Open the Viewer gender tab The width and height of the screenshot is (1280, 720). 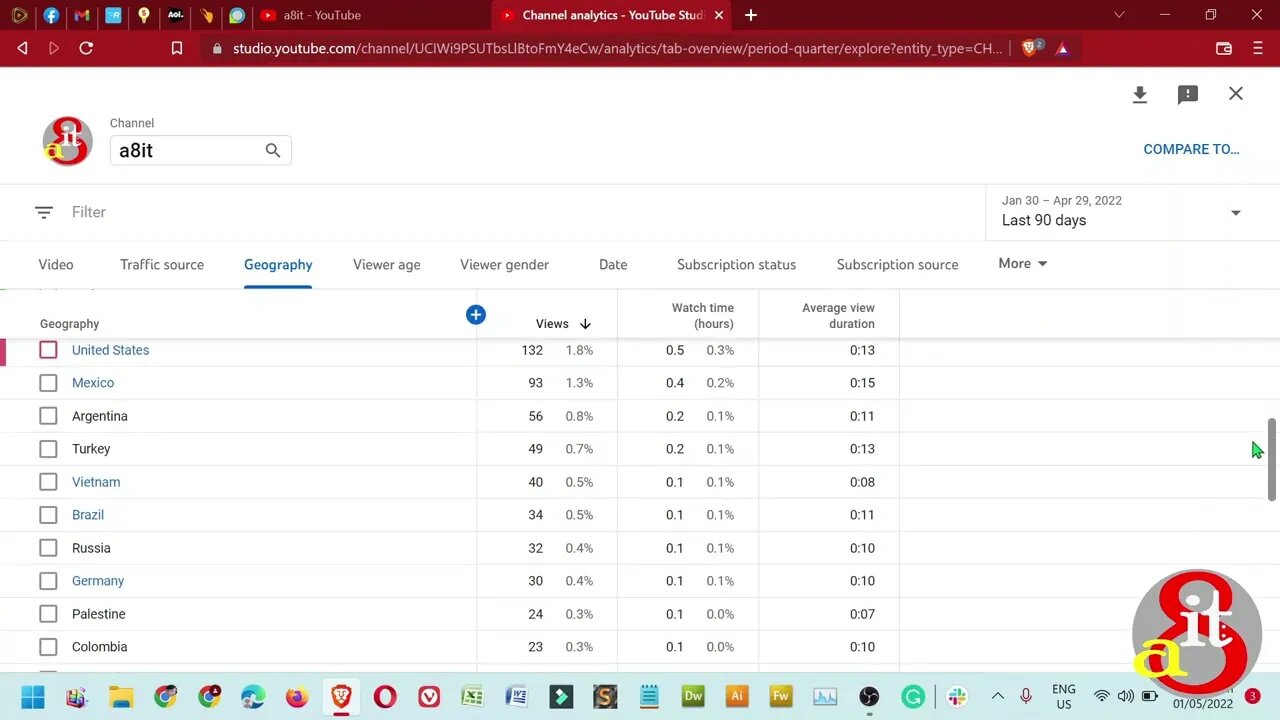(504, 265)
